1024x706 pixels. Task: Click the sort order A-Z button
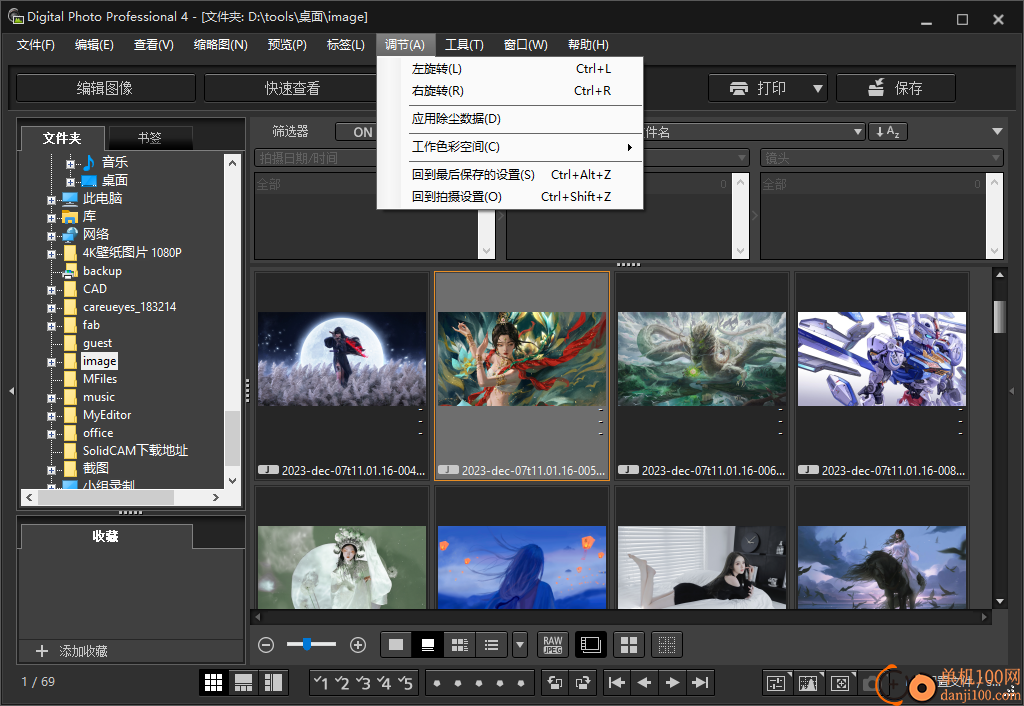click(888, 132)
